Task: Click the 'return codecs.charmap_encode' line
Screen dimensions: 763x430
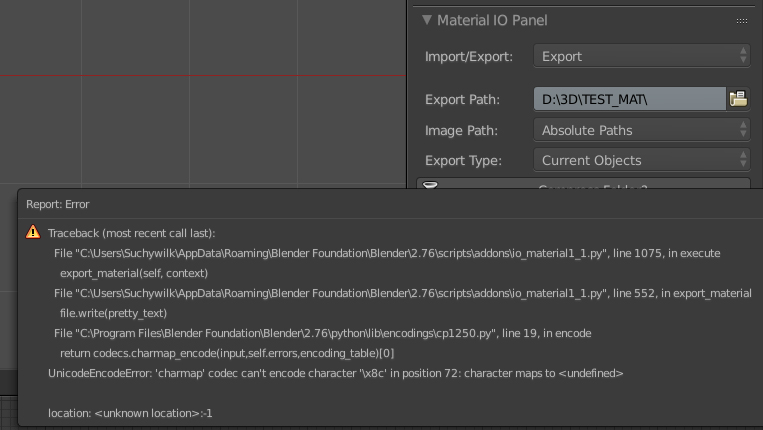Action: click(x=227, y=353)
